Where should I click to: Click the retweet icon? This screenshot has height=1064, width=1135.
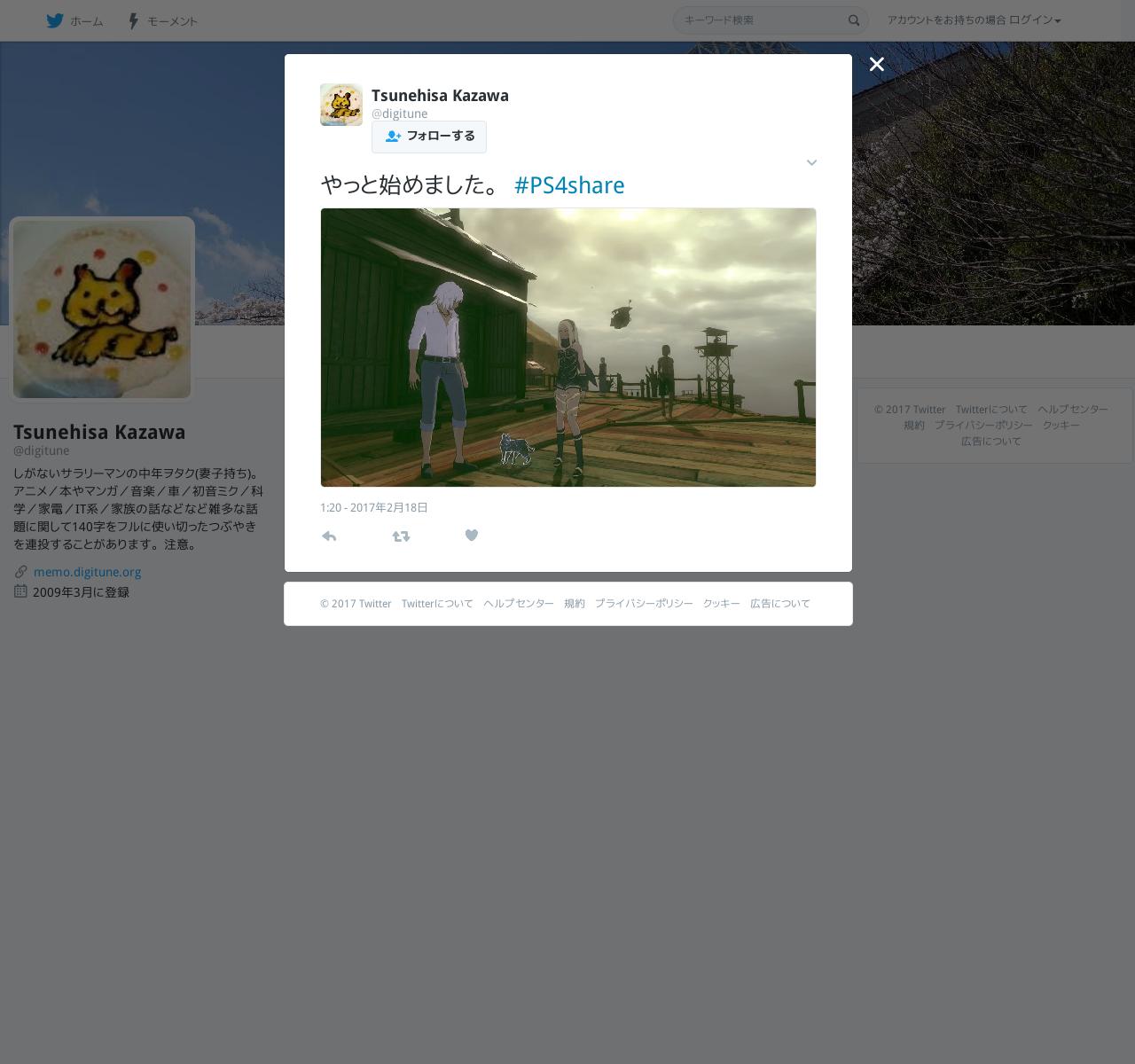click(x=401, y=536)
